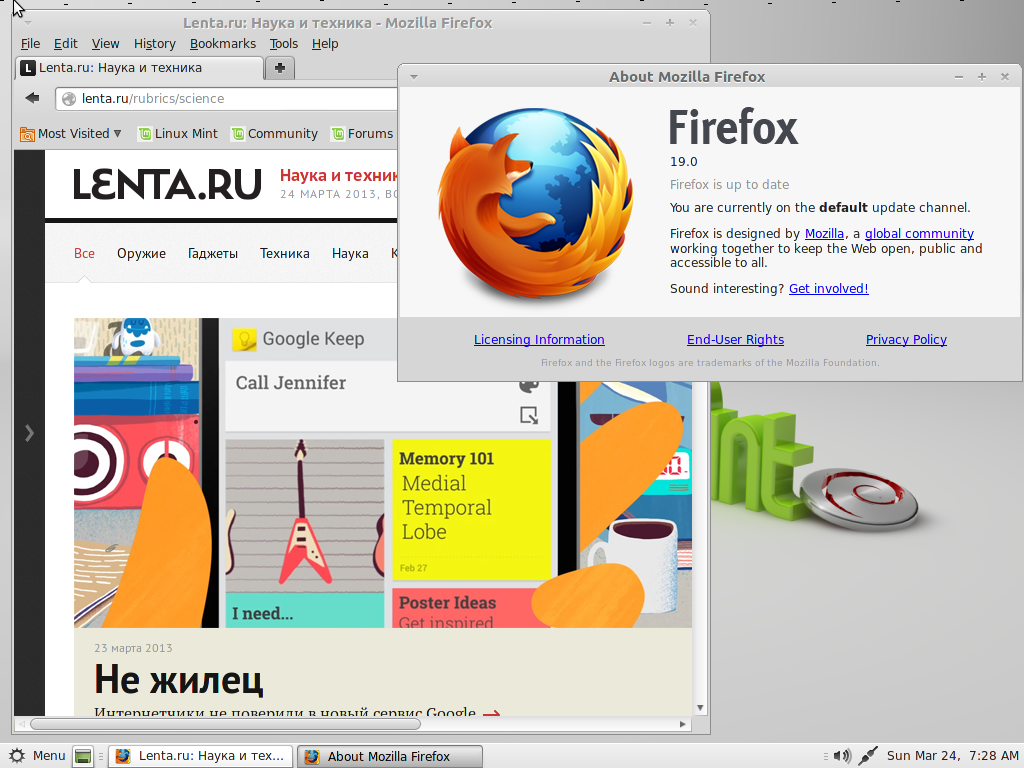Open Licensing Information link
Viewport: 1024px width, 768px height.
539,340
